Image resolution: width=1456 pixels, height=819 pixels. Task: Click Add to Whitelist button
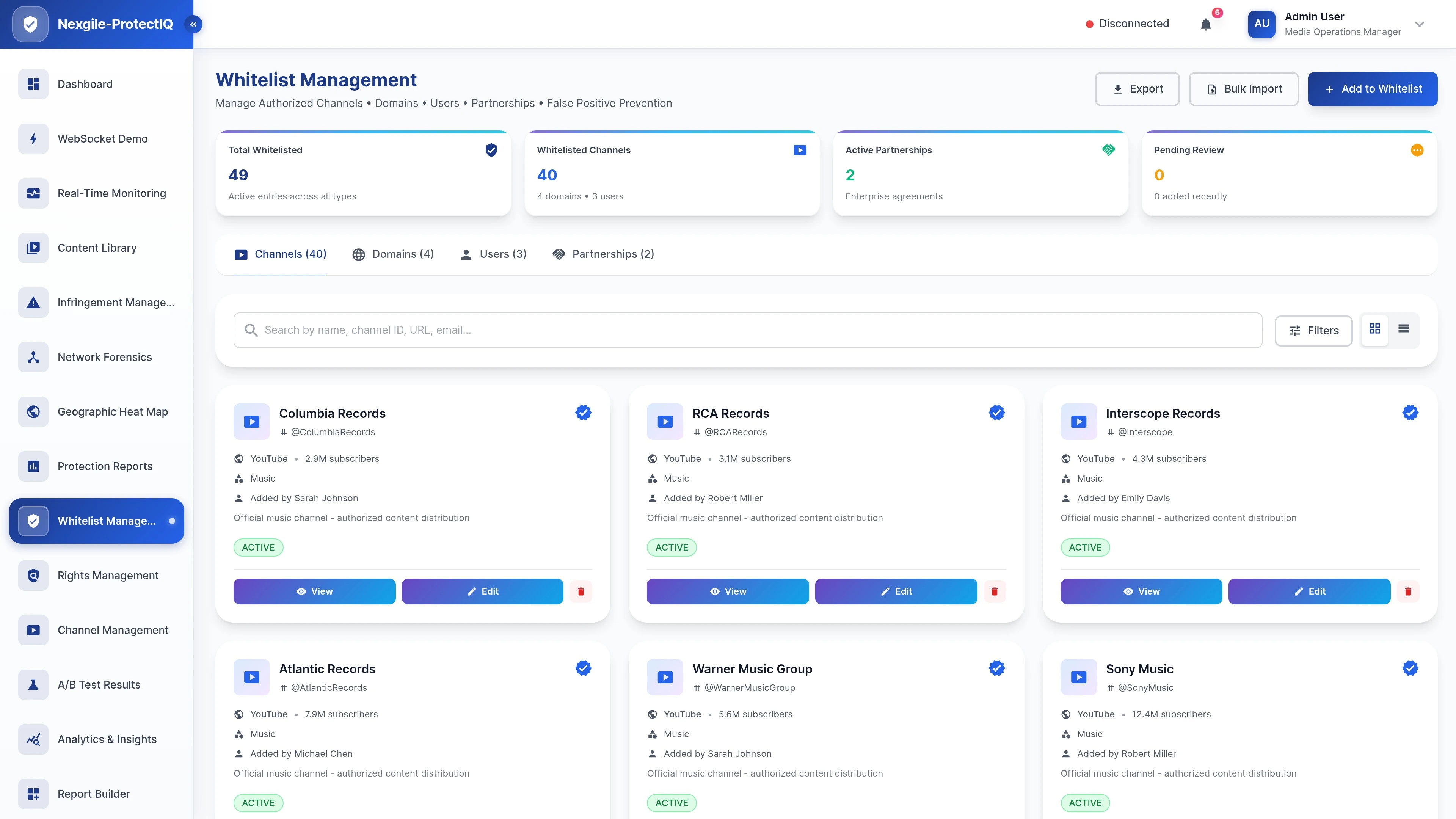[x=1372, y=89]
